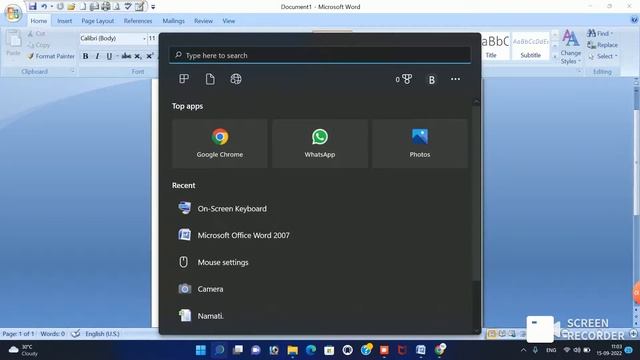Open Photos from Top apps
The image size is (640, 360).
(420, 143)
